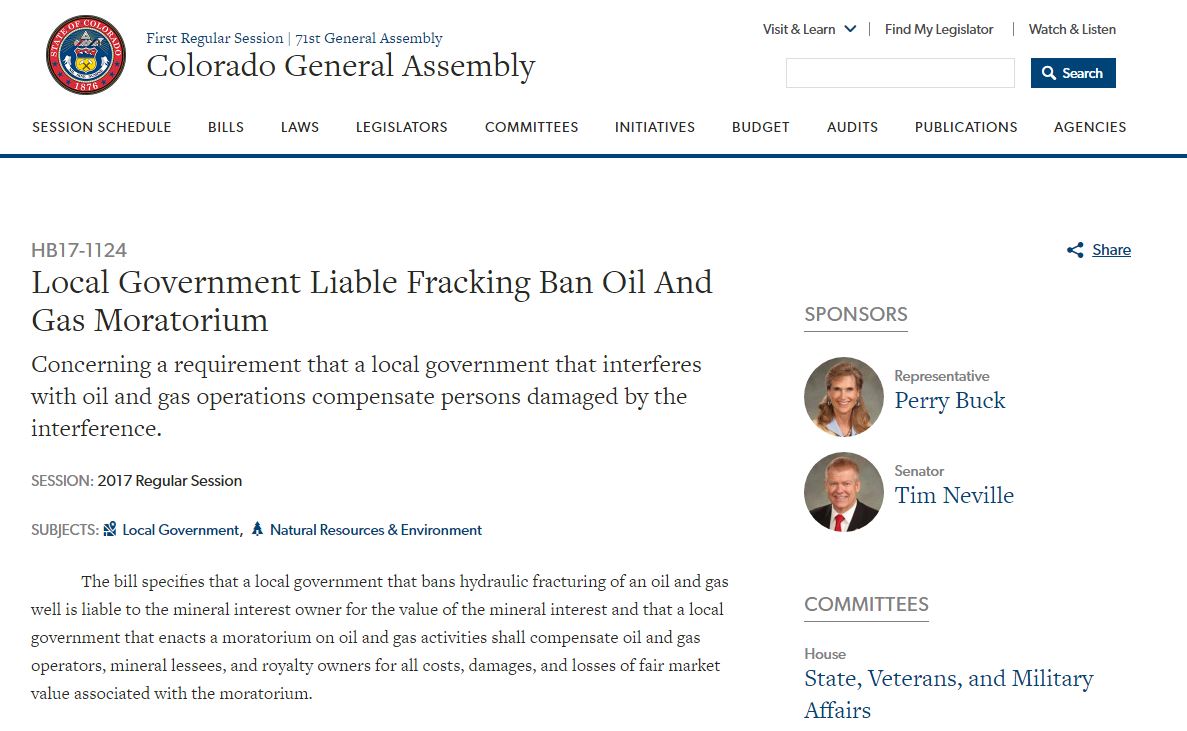Open the Watch & Listen link
The image size is (1187, 731).
point(1072,29)
